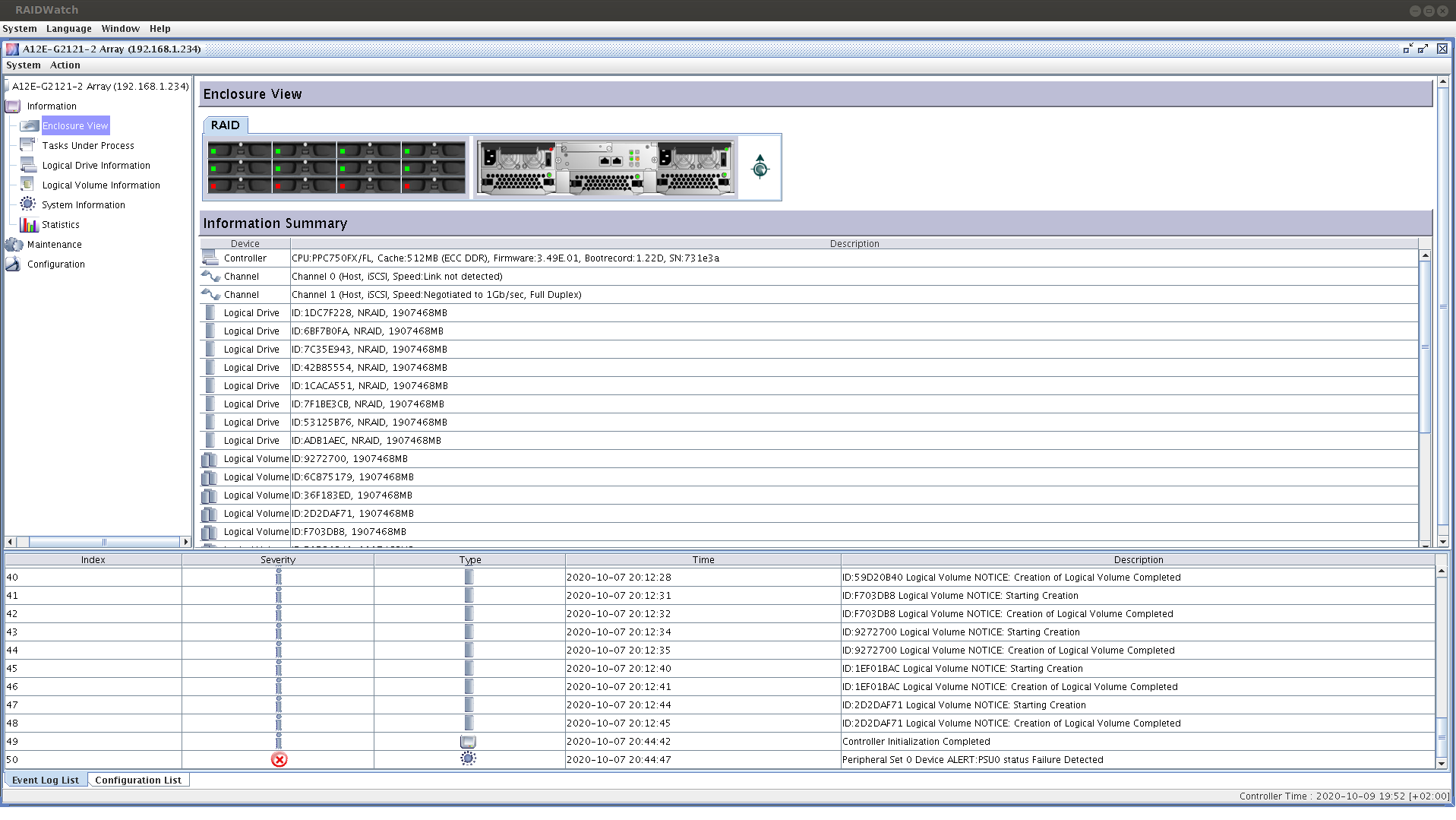Screen dimensions: 1456x820
Task: Open the Window menu
Action: point(120,29)
